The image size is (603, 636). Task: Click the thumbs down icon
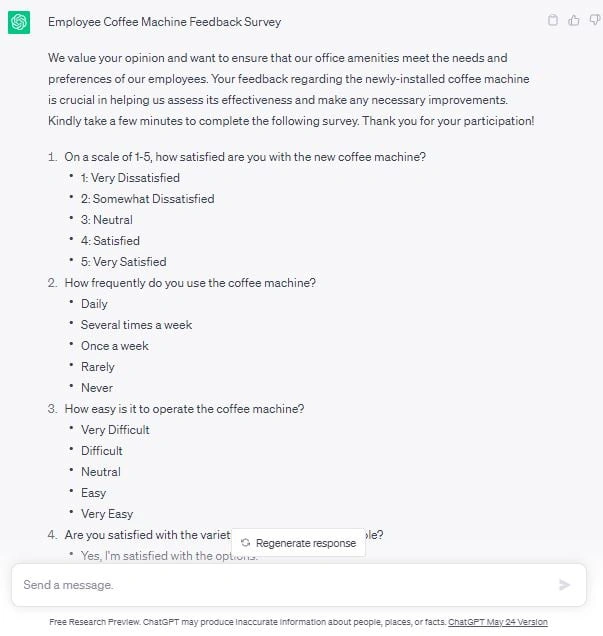click(592, 20)
